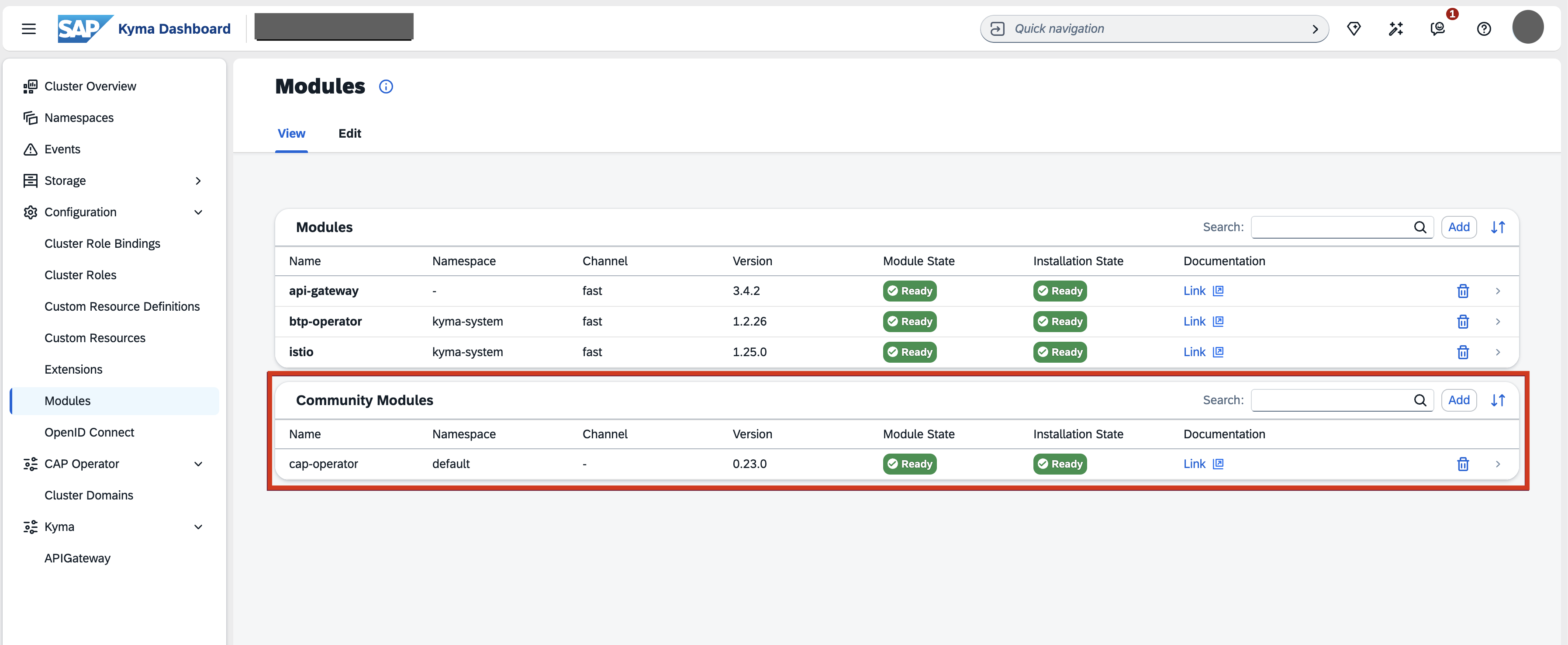1568x645 pixels.
Task: Click the info icon next to Modules title
Action: click(386, 87)
